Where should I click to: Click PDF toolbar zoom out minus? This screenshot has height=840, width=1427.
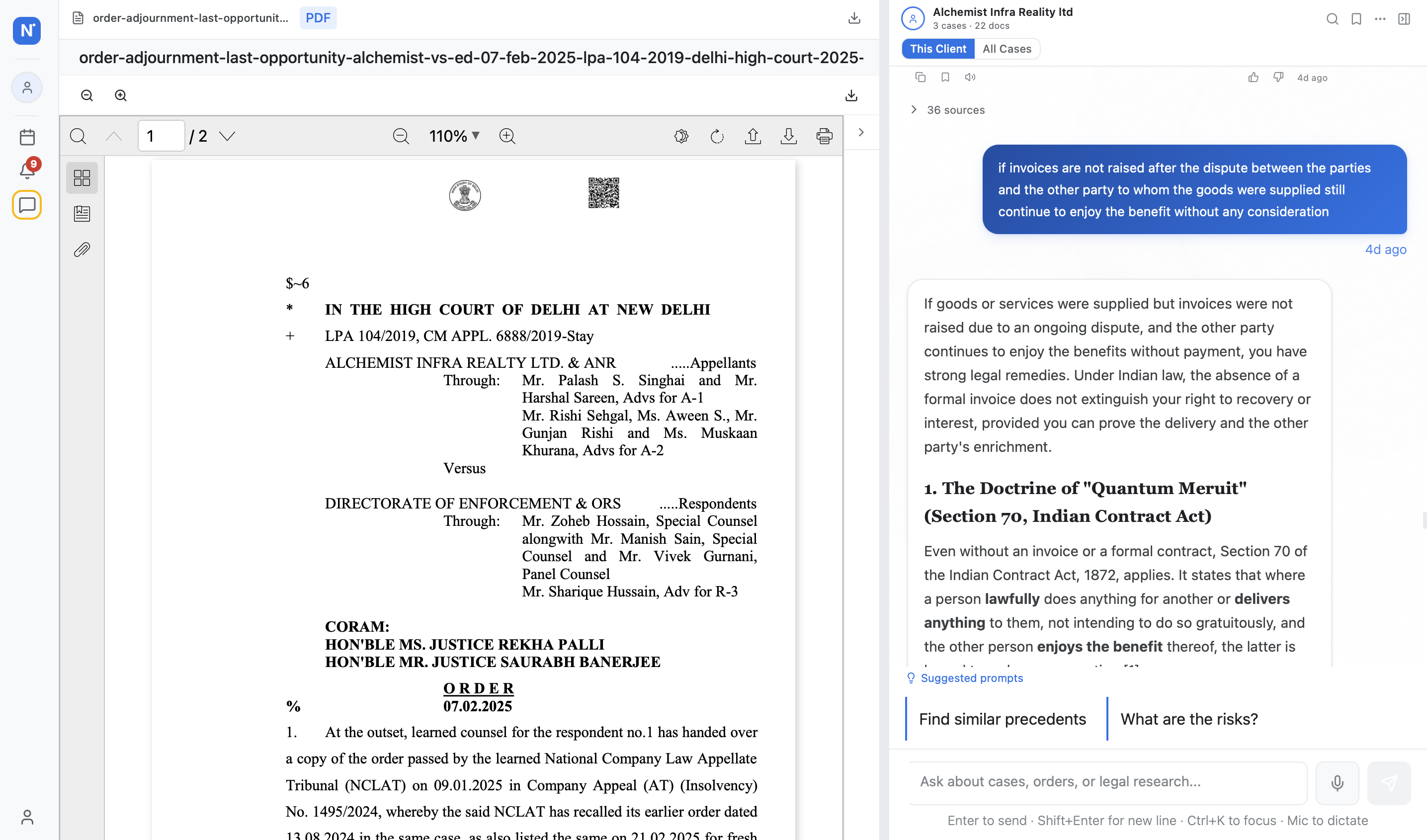point(401,136)
